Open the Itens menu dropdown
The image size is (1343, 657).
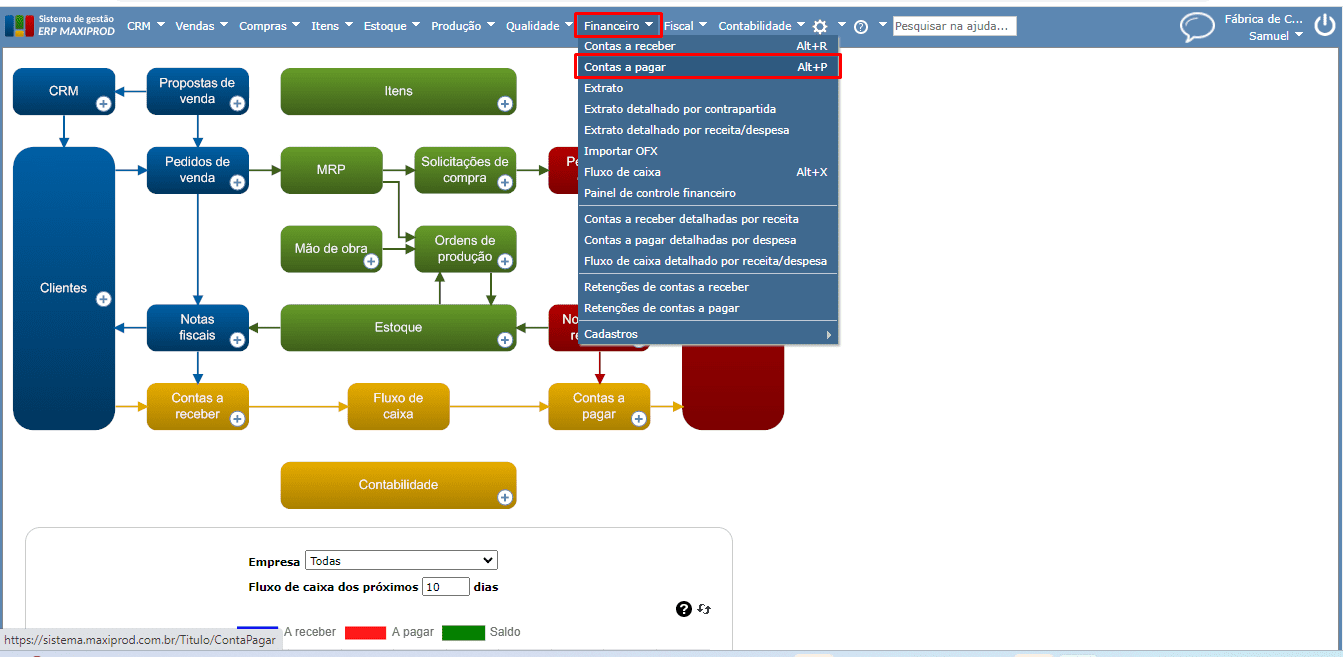pyautogui.click(x=332, y=26)
